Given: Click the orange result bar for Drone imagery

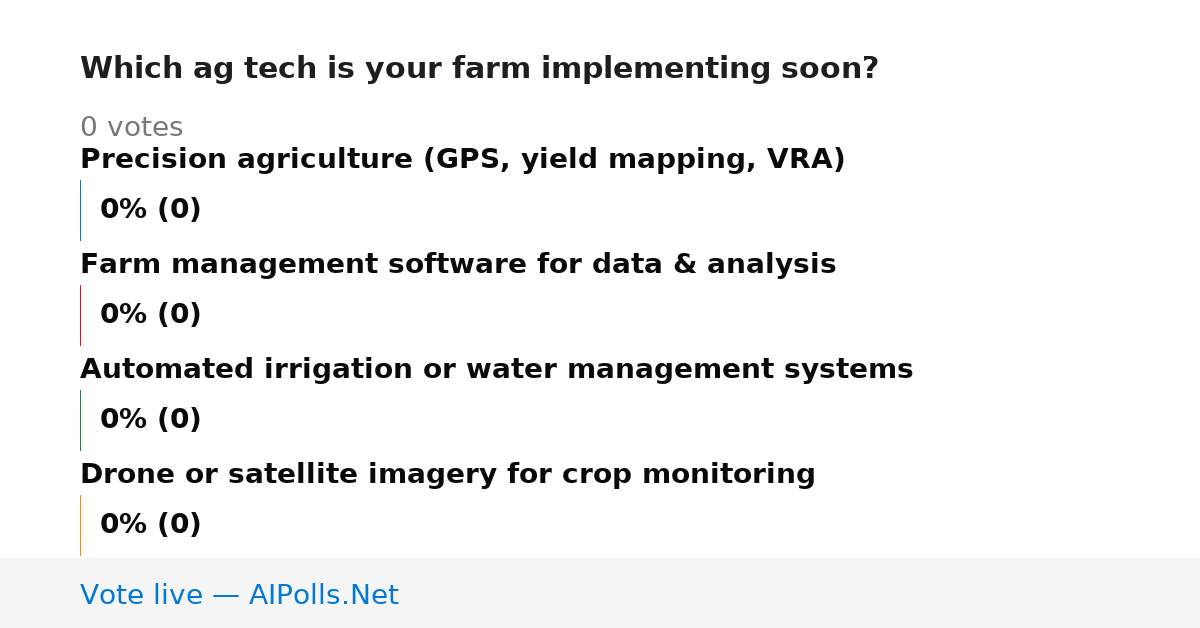Looking at the screenshot, I should tap(80, 525).
